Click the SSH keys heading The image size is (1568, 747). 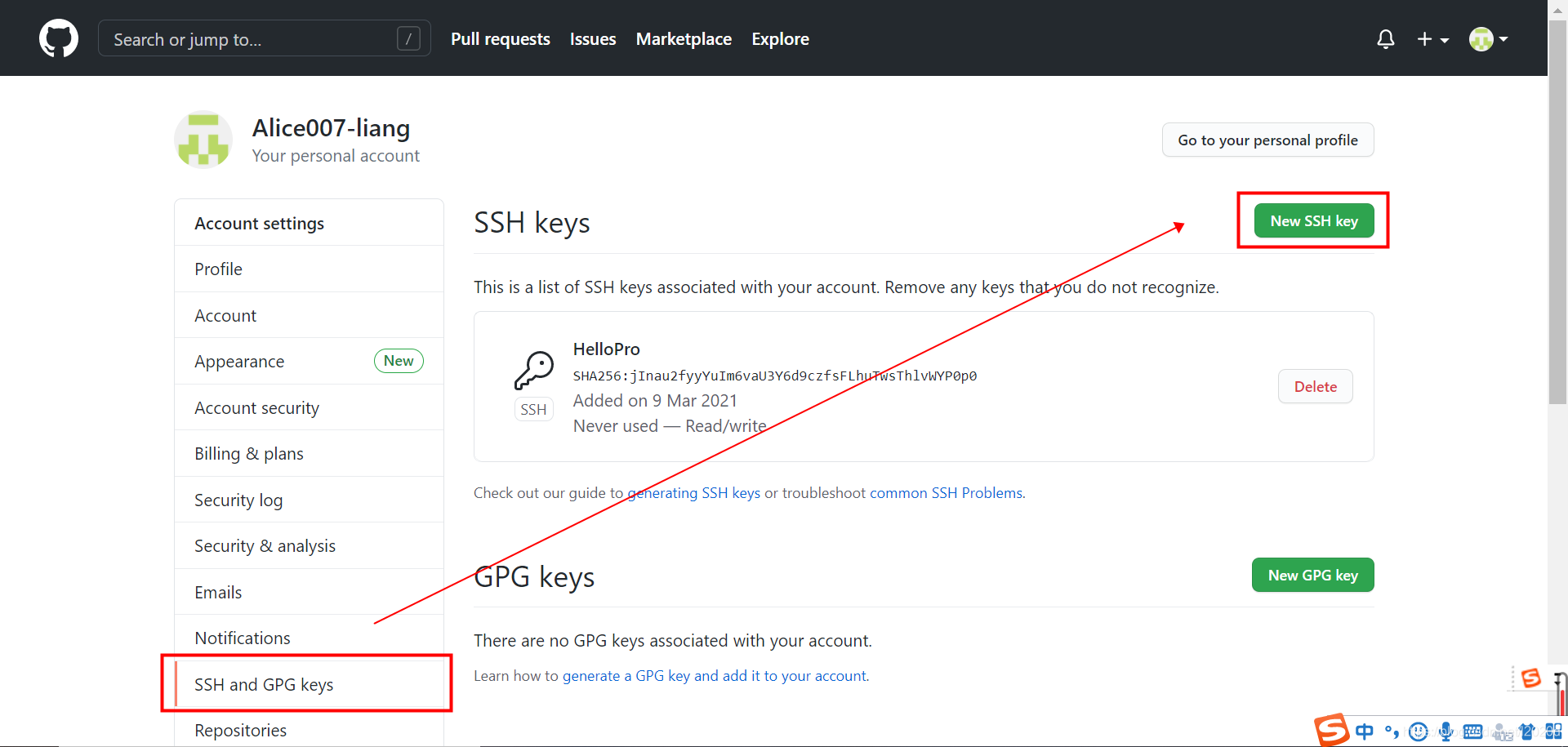(x=532, y=222)
